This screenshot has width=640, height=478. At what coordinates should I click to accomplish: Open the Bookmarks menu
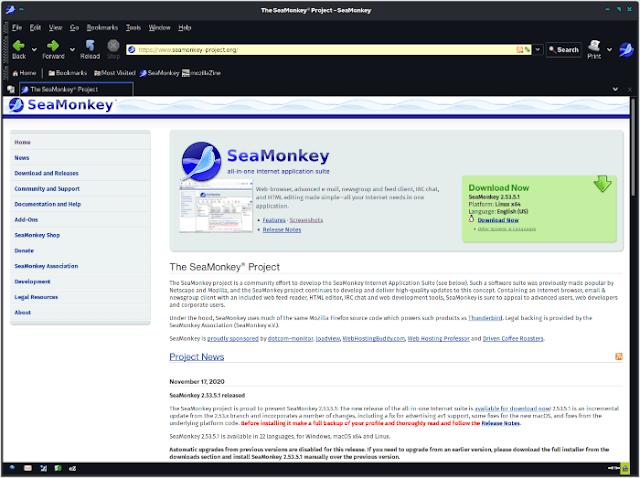102,27
